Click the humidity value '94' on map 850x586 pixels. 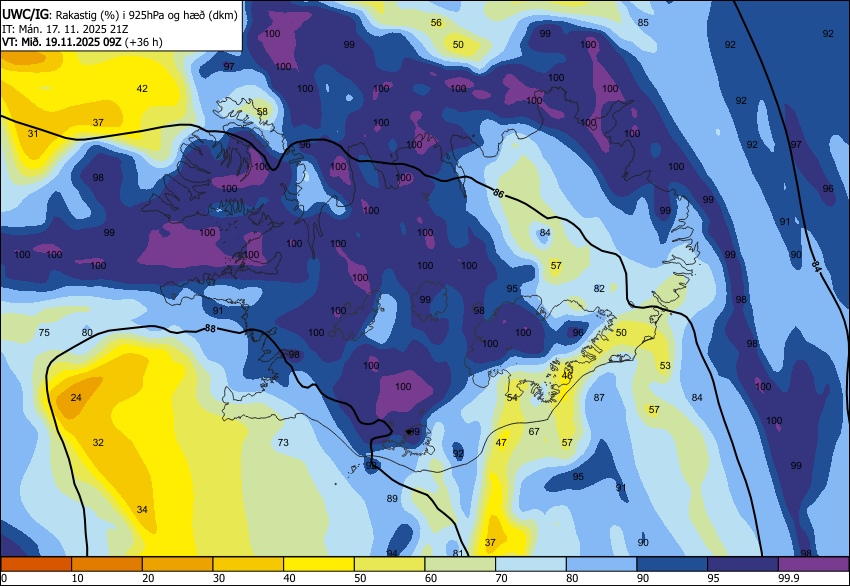[392, 553]
